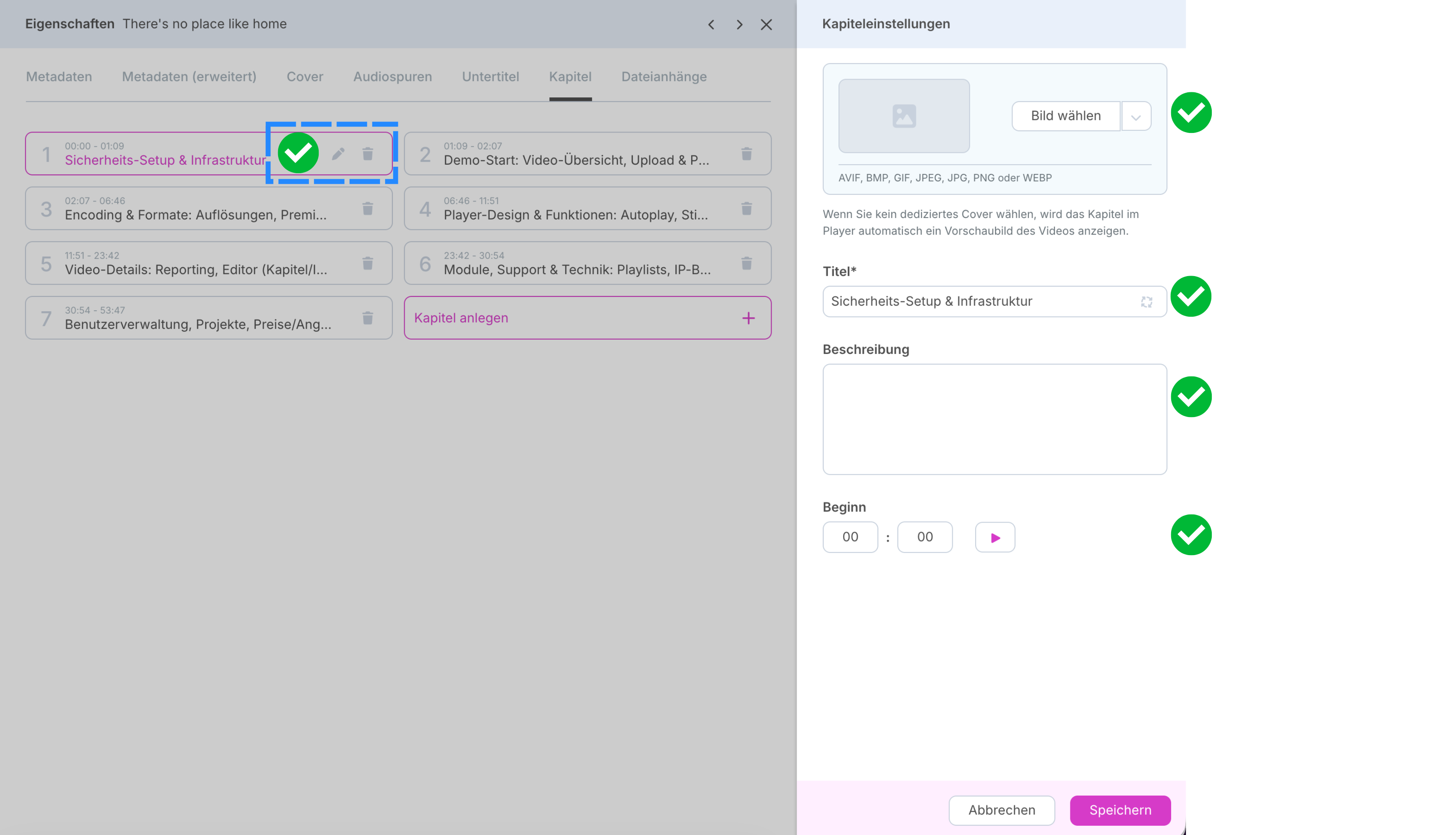Image resolution: width=1456 pixels, height=835 pixels.
Task: Click trash icon on chapter 4 Player-Design
Action: [x=746, y=208]
